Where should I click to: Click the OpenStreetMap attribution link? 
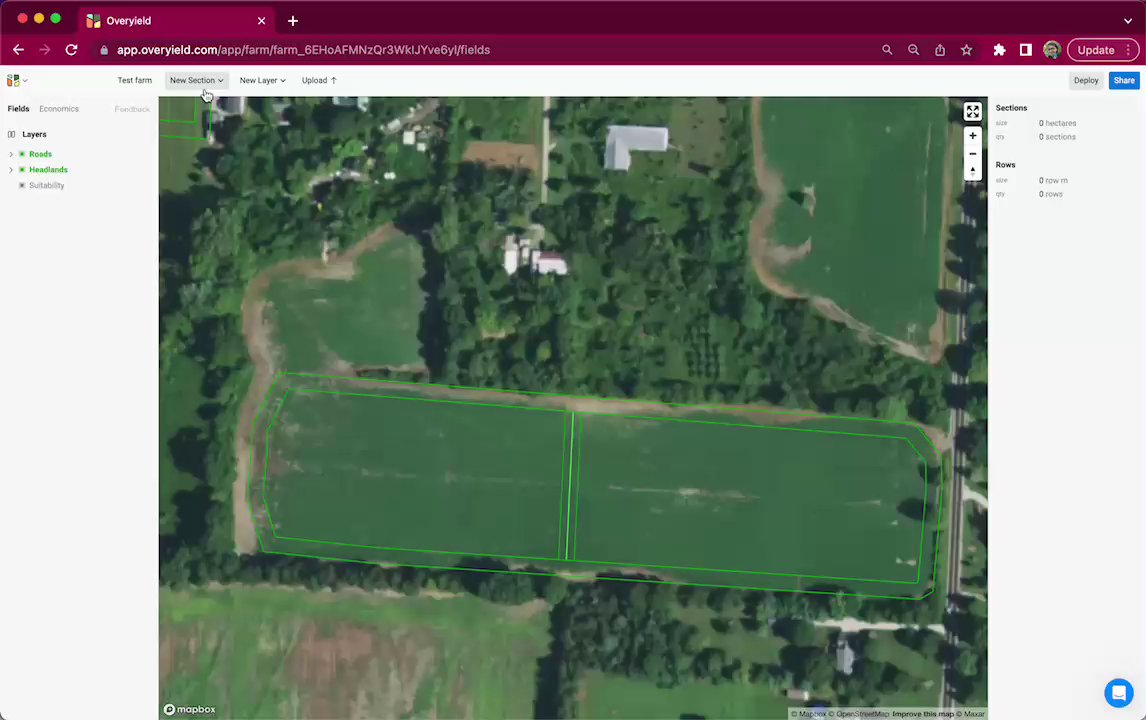point(859,714)
